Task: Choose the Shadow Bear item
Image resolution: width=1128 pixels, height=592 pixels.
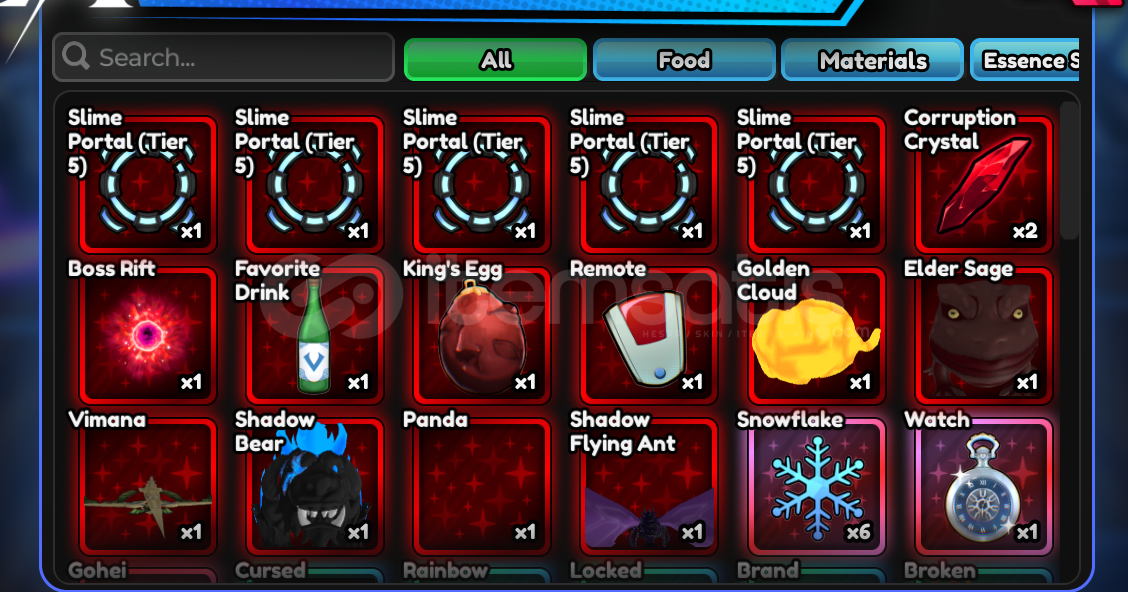Action: (315, 486)
